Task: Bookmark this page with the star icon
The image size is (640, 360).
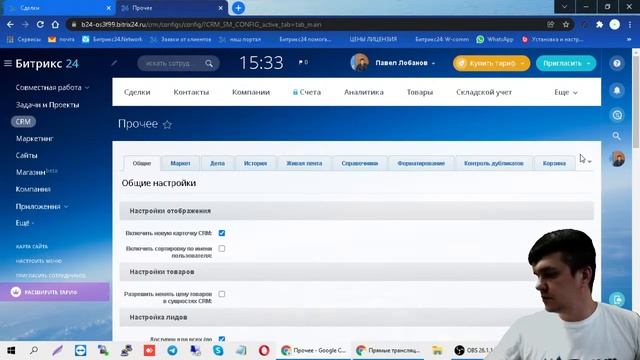Action: [x=566, y=24]
